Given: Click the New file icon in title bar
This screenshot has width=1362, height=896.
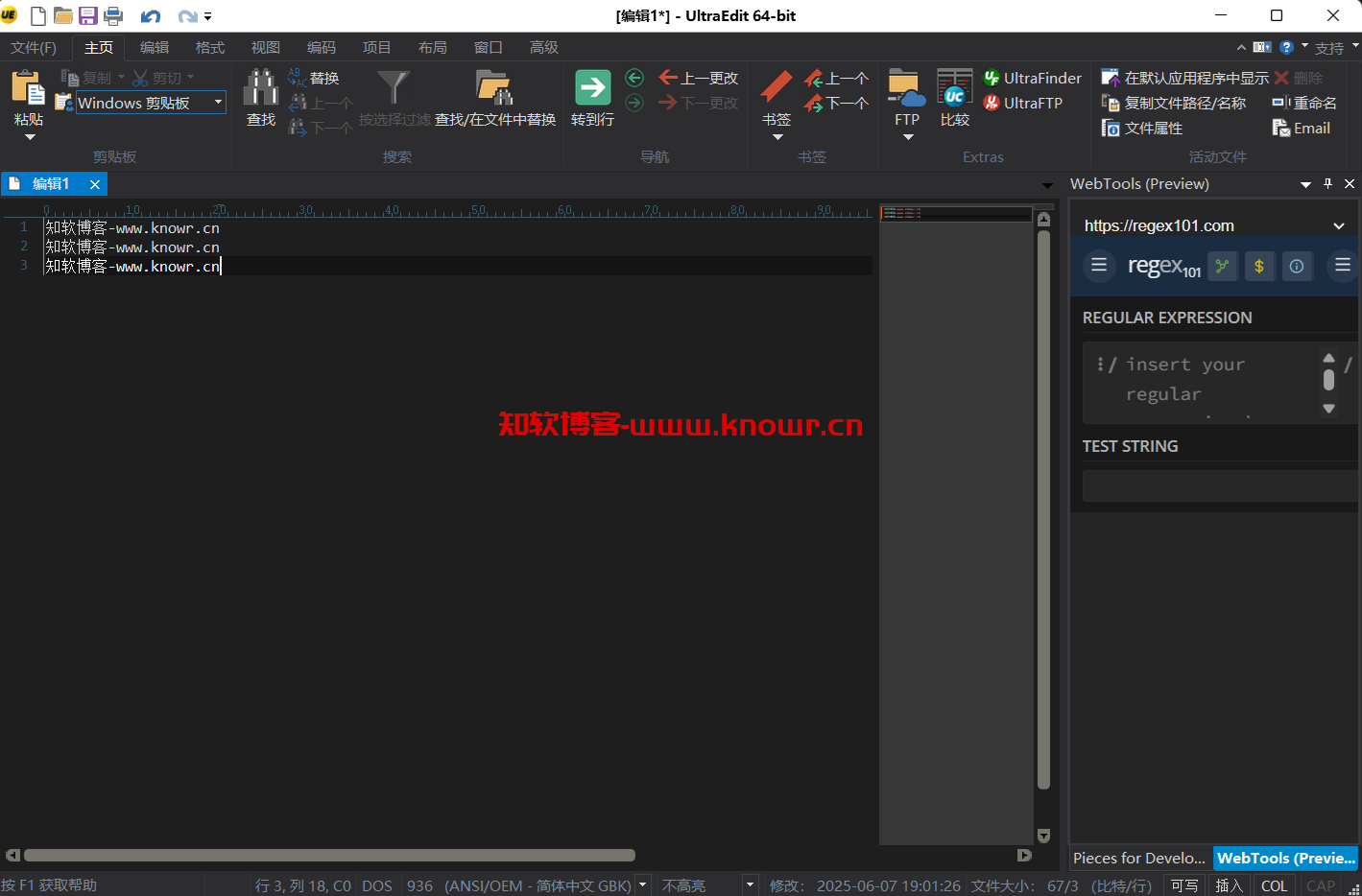Looking at the screenshot, I should pos(37,15).
